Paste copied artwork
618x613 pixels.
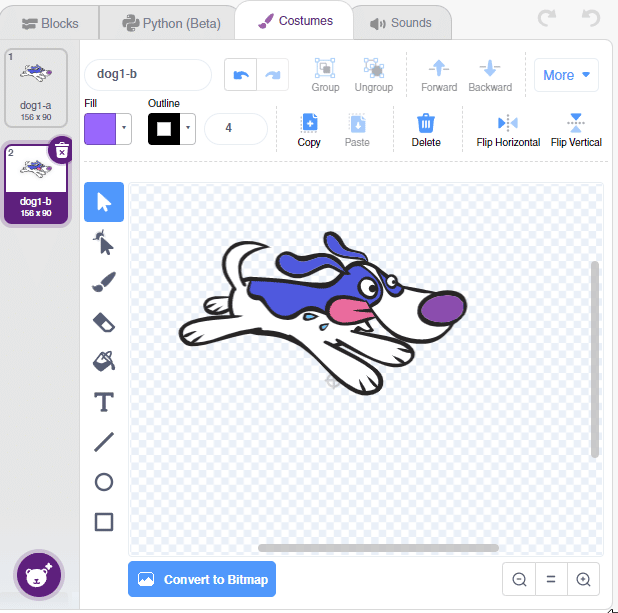(x=357, y=130)
